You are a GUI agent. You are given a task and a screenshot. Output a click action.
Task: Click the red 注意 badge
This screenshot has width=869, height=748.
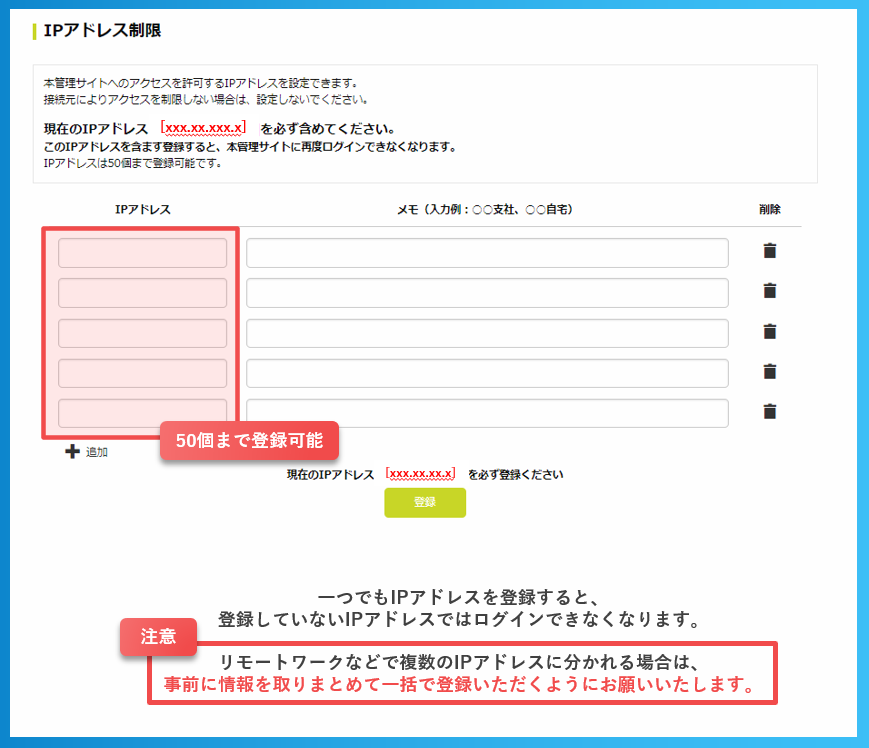pyautogui.click(x=158, y=637)
